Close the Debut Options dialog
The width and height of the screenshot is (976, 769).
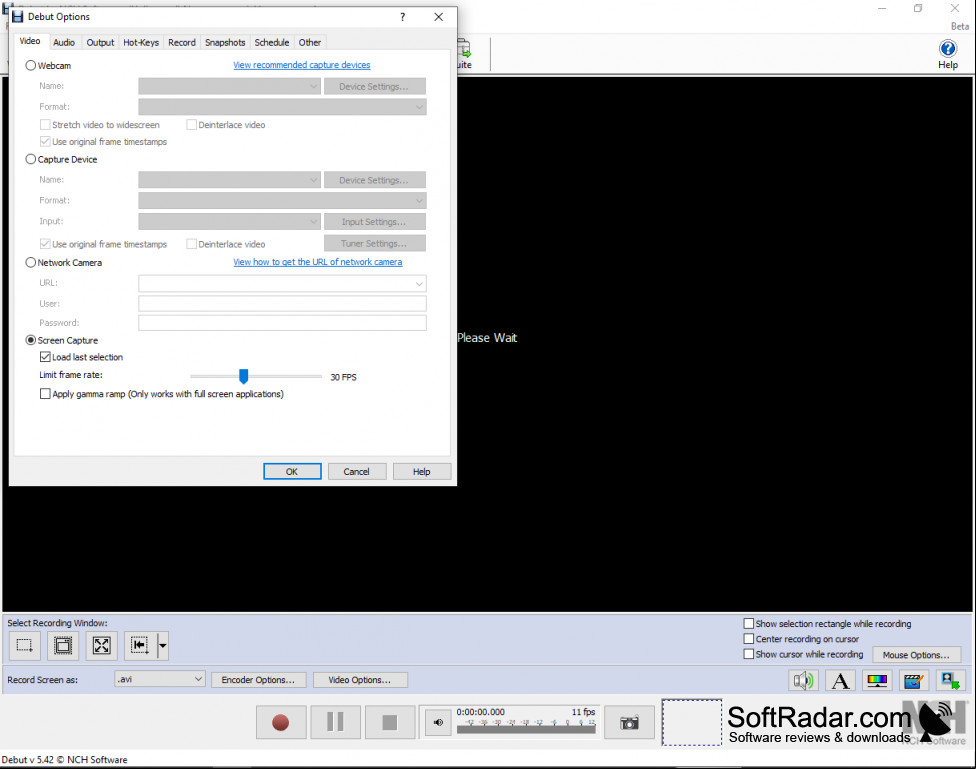pos(439,17)
